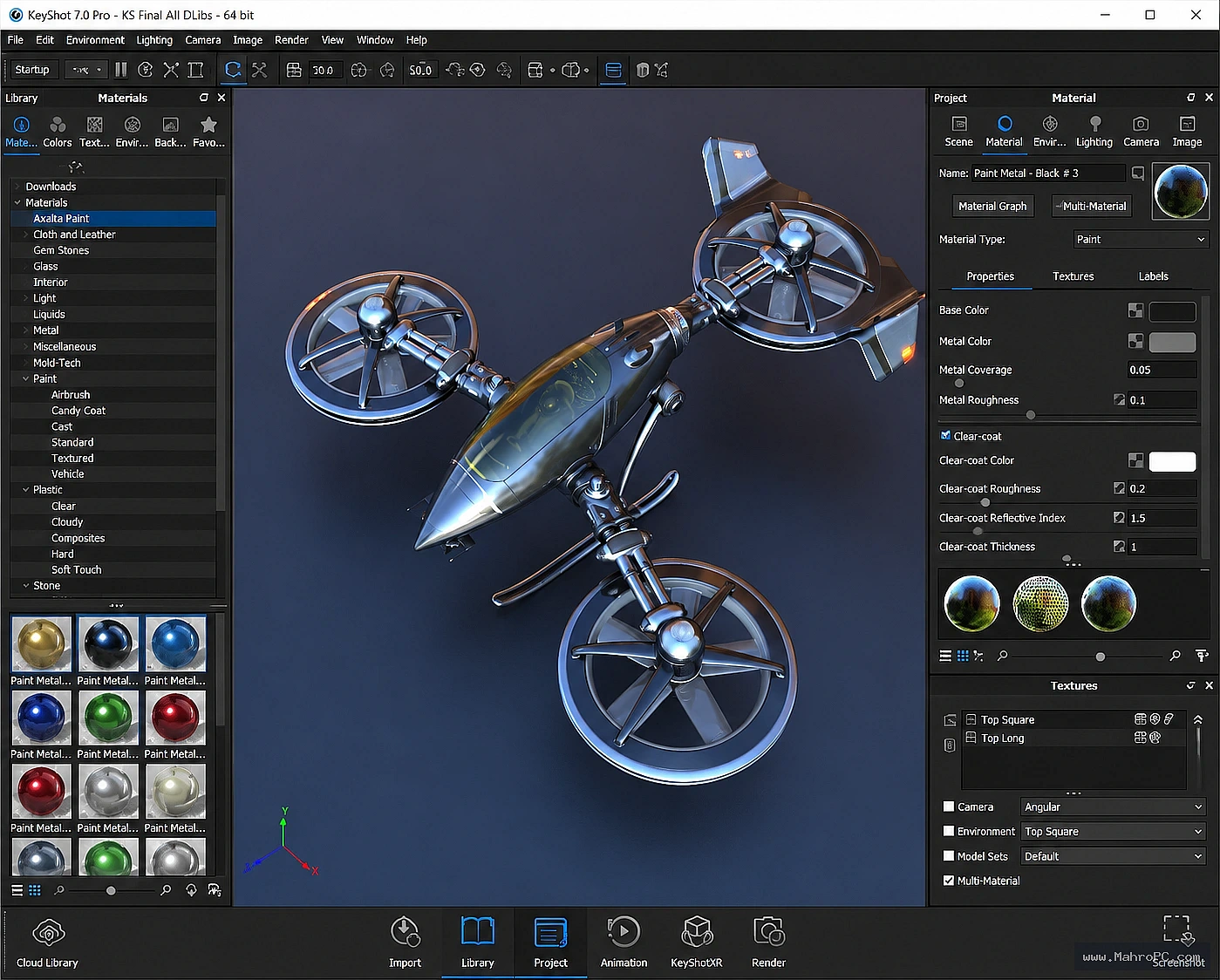Open the Environments library tab

pos(132,132)
